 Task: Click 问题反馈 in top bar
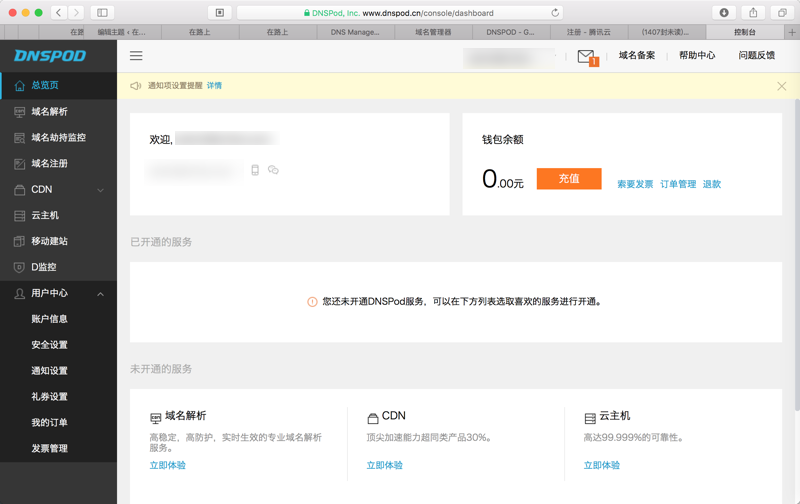[757, 55]
